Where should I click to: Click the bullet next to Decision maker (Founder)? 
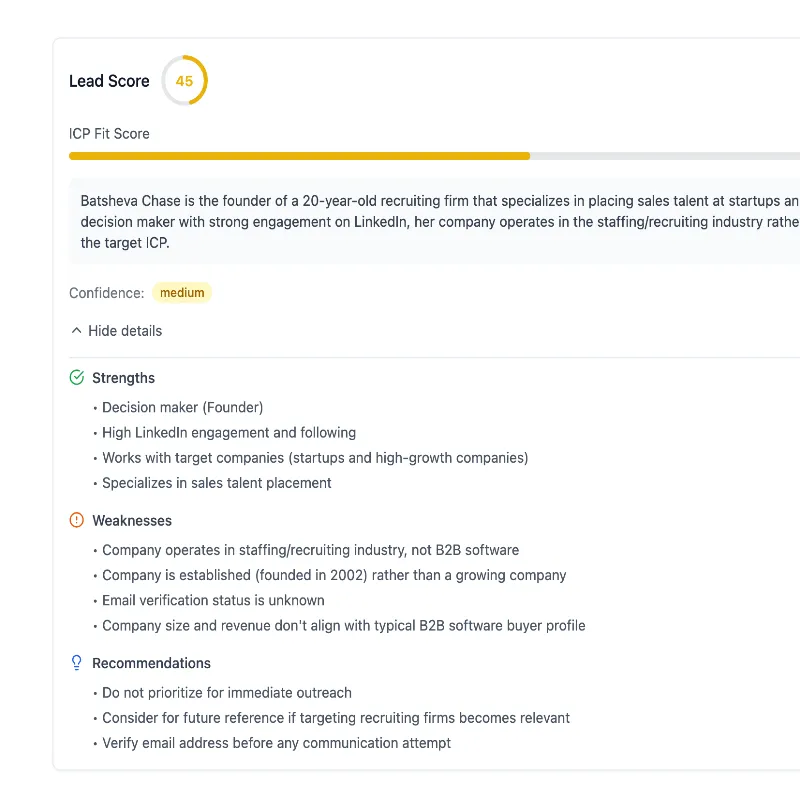point(93,407)
